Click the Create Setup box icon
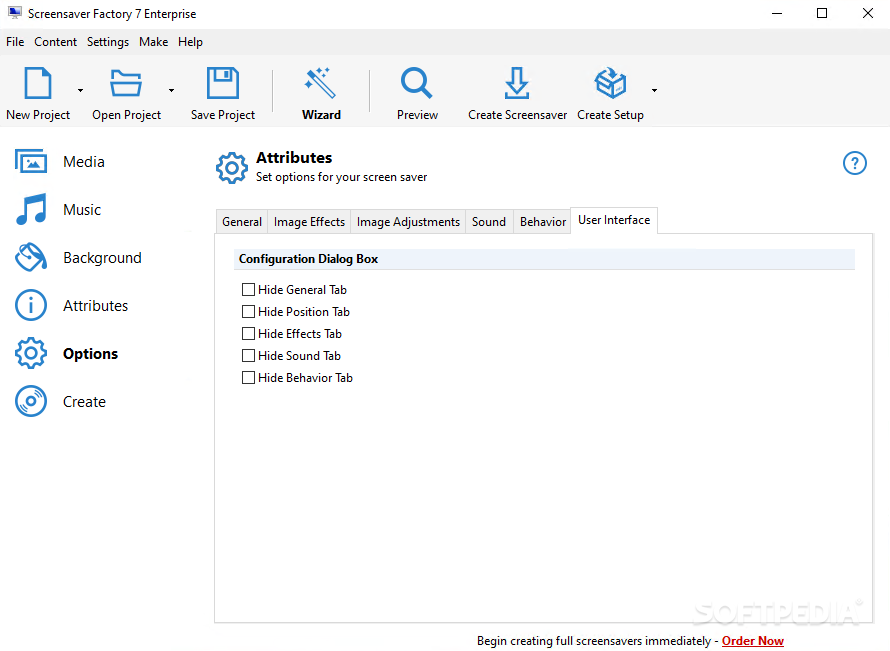Image resolution: width=890 pixels, height=651 pixels. coord(610,83)
